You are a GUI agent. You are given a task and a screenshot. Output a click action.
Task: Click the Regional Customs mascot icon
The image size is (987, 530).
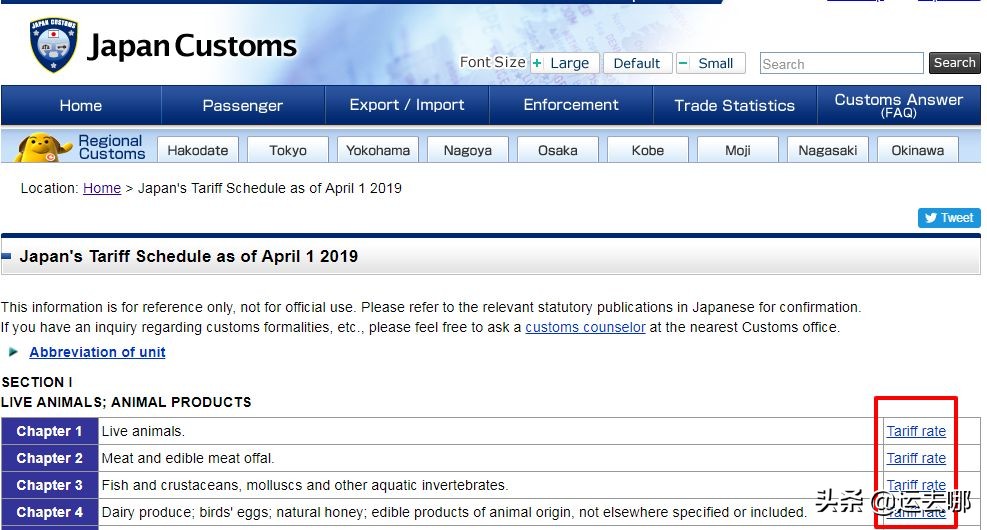pyautogui.click(x=44, y=148)
